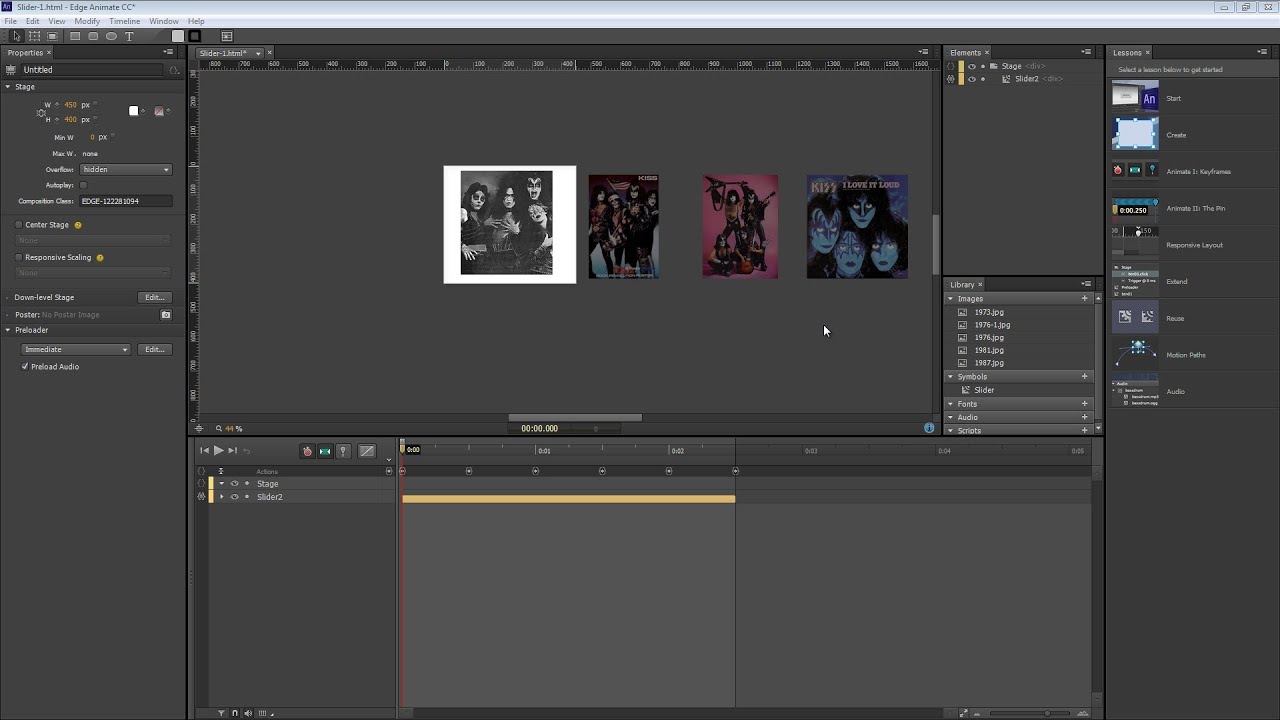The height and width of the screenshot is (720, 1280).
Task: Click the Untitled title input field
Action: tap(92, 70)
